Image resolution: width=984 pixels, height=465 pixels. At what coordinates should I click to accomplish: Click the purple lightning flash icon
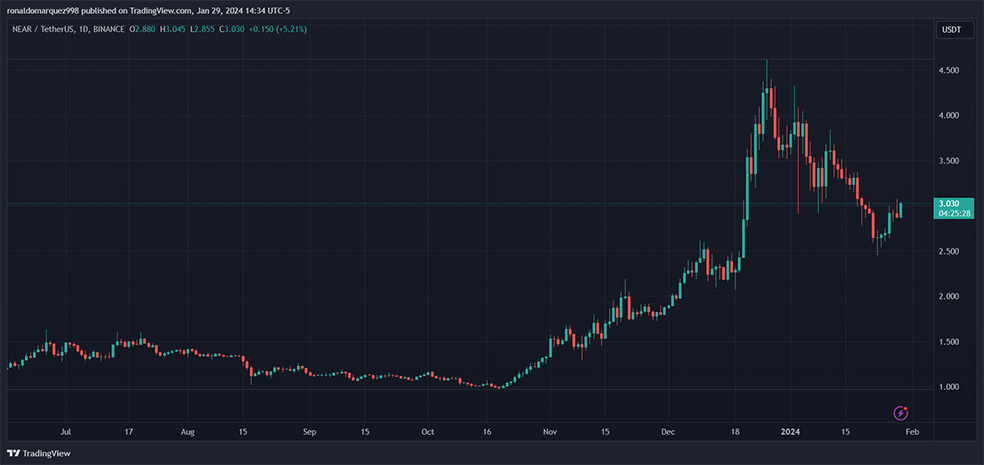pos(901,413)
